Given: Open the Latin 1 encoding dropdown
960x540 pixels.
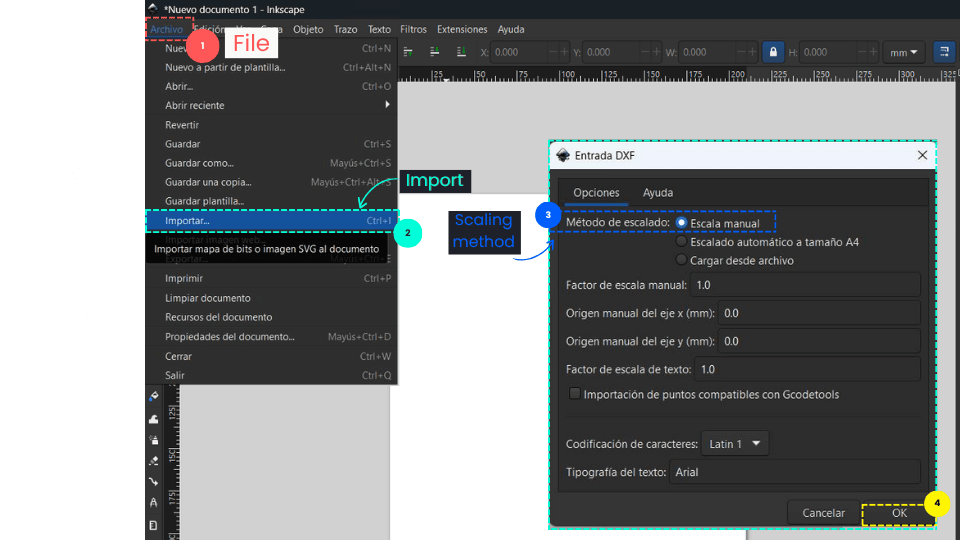Looking at the screenshot, I should [x=733, y=443].
